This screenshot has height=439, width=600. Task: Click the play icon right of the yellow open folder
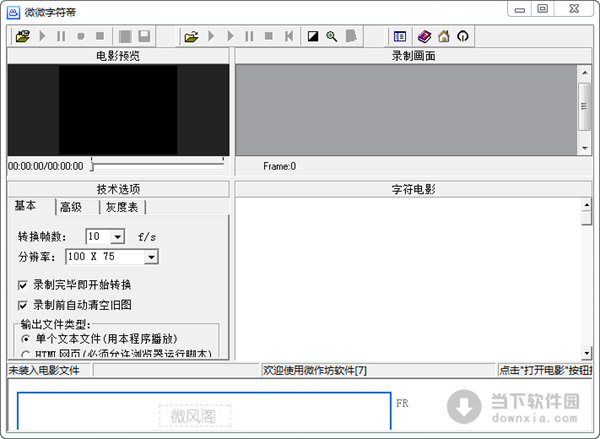[x=211, y=36]
